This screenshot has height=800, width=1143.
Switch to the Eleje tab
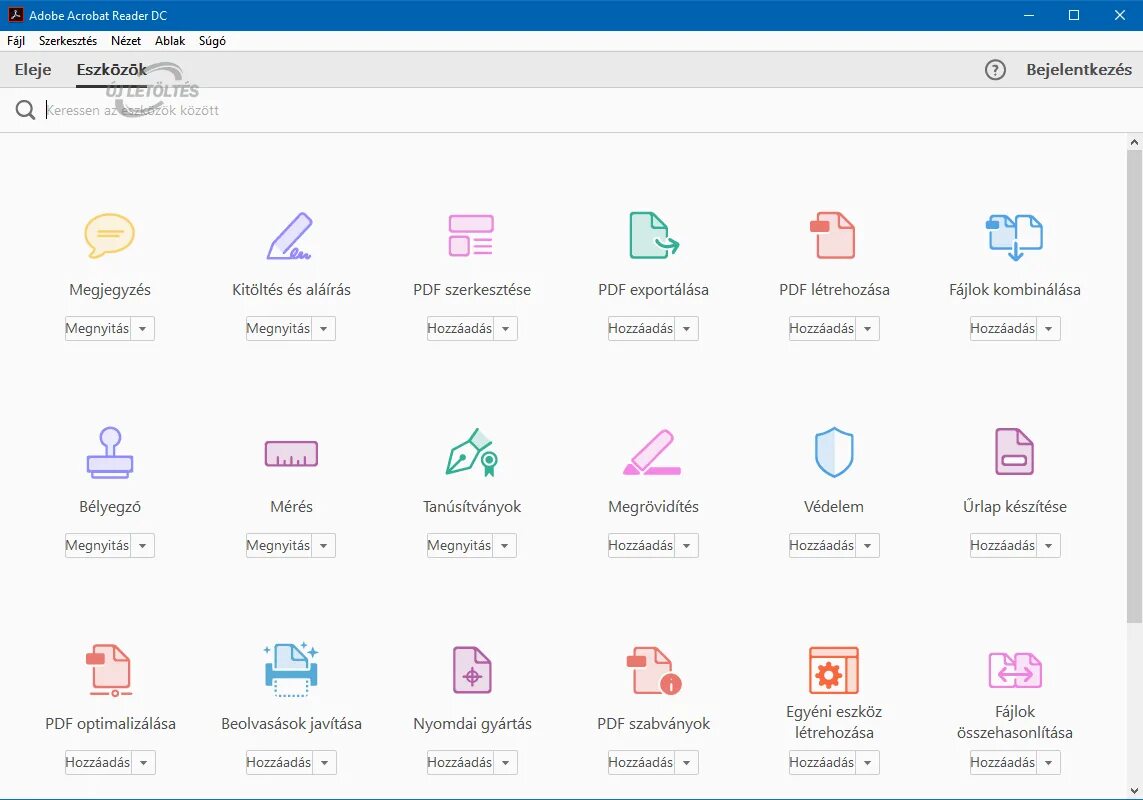coord(33,70)
